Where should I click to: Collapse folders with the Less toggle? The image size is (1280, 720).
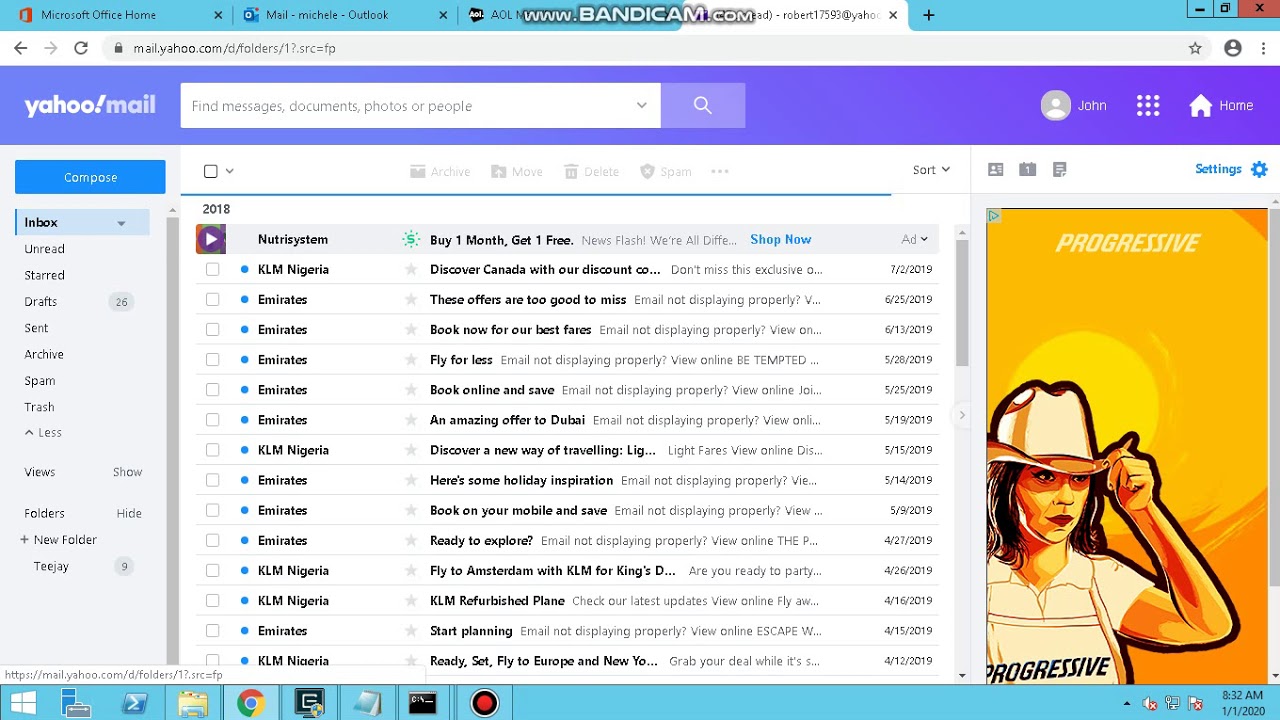click(43, 432)
